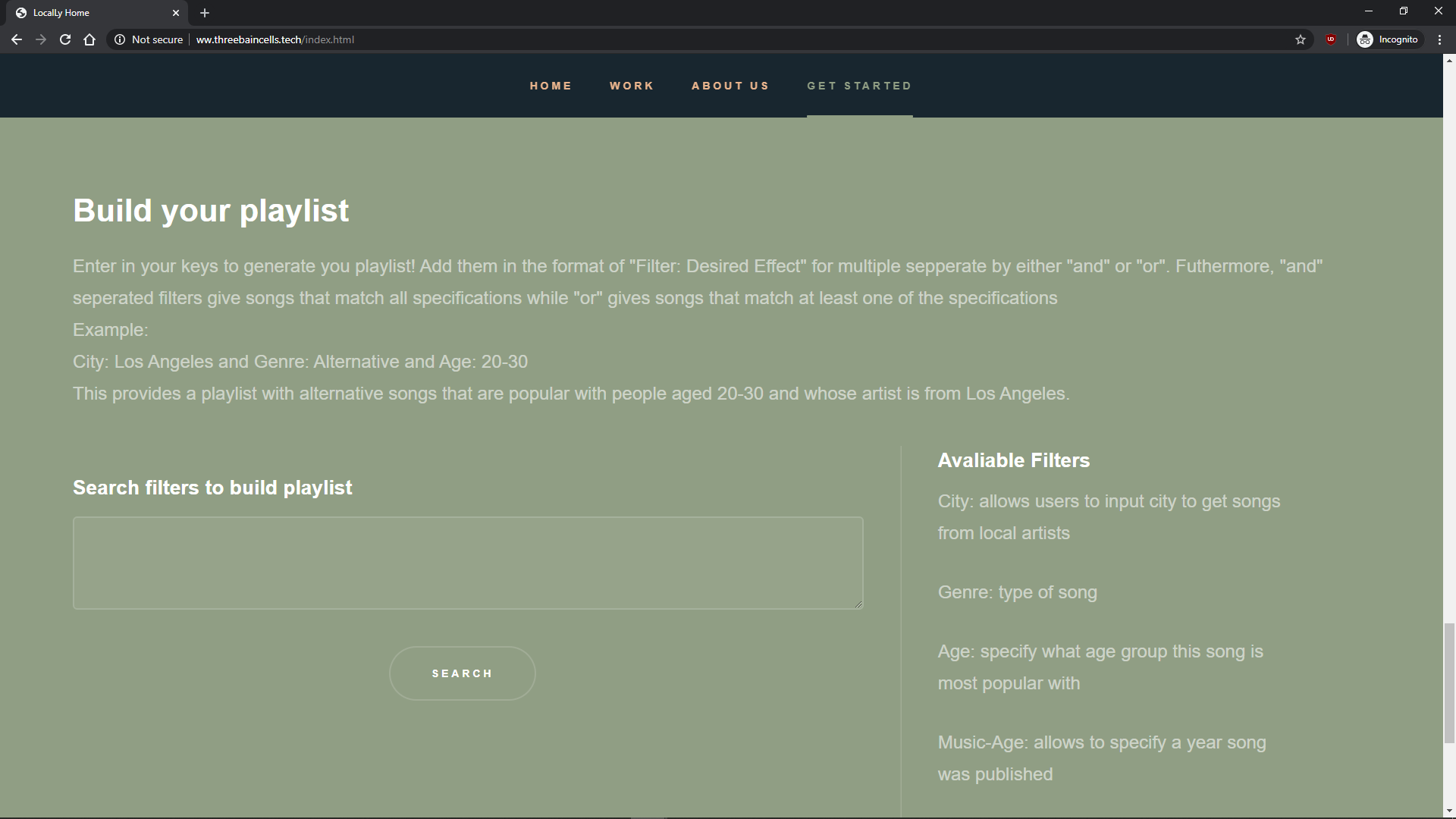The height and width of the screenshot is (819, 1456).
Task: Focus the search filters text area
Action: coord(468,563)
